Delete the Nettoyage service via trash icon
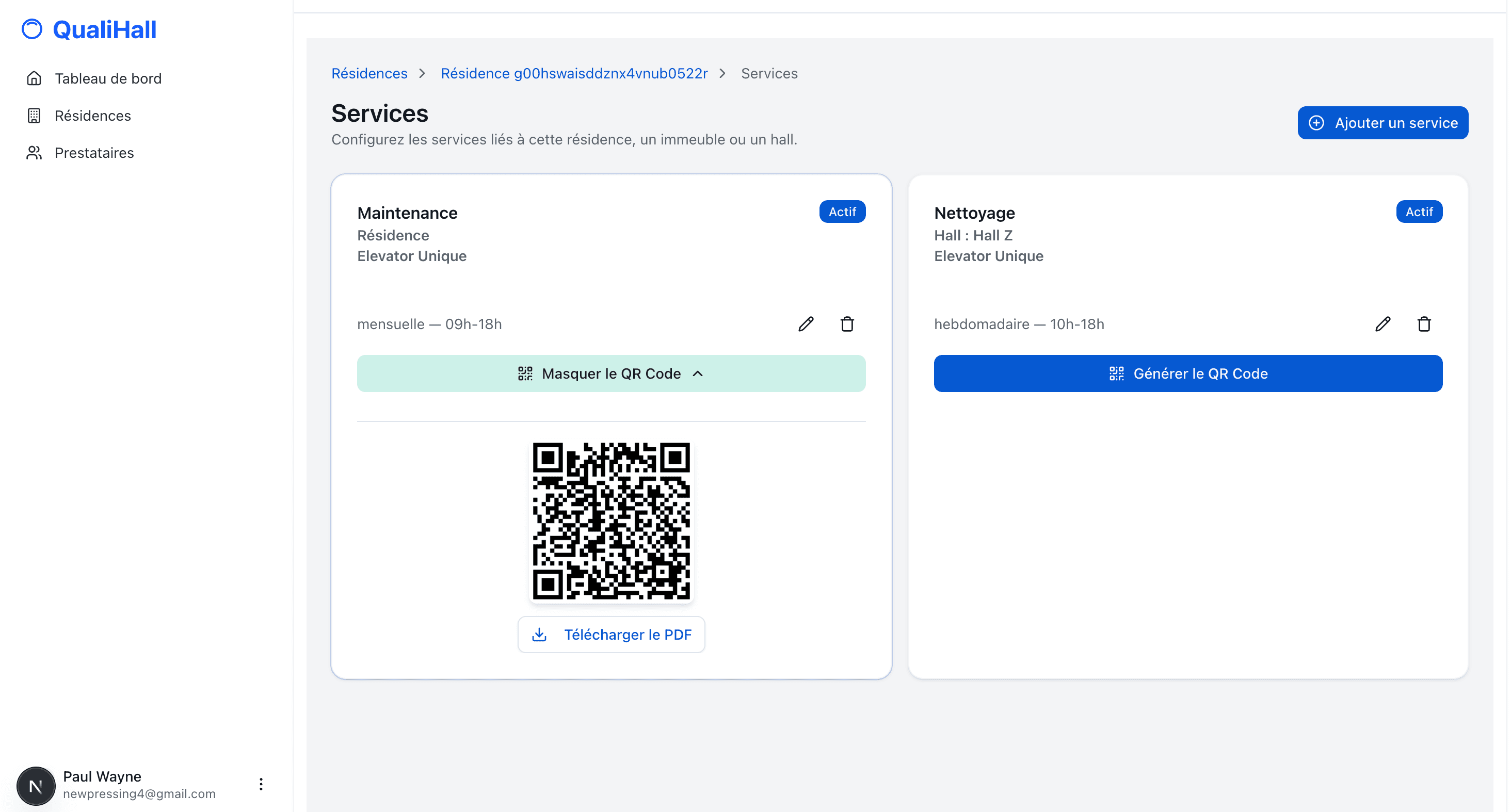The width and height of the screenshot is (1511, 812). (x=1424, y=323)
